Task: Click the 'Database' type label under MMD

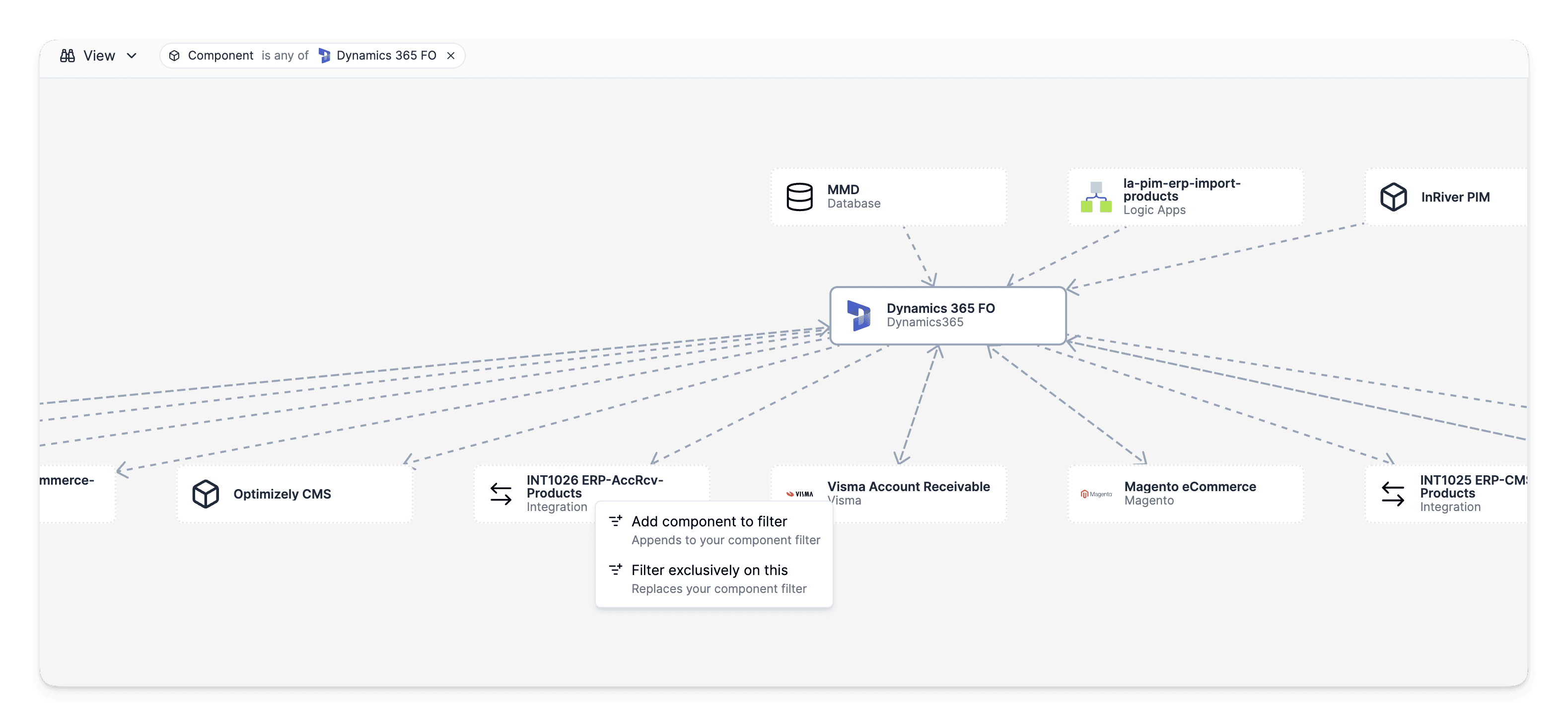Action: click(x=854, y=203)
